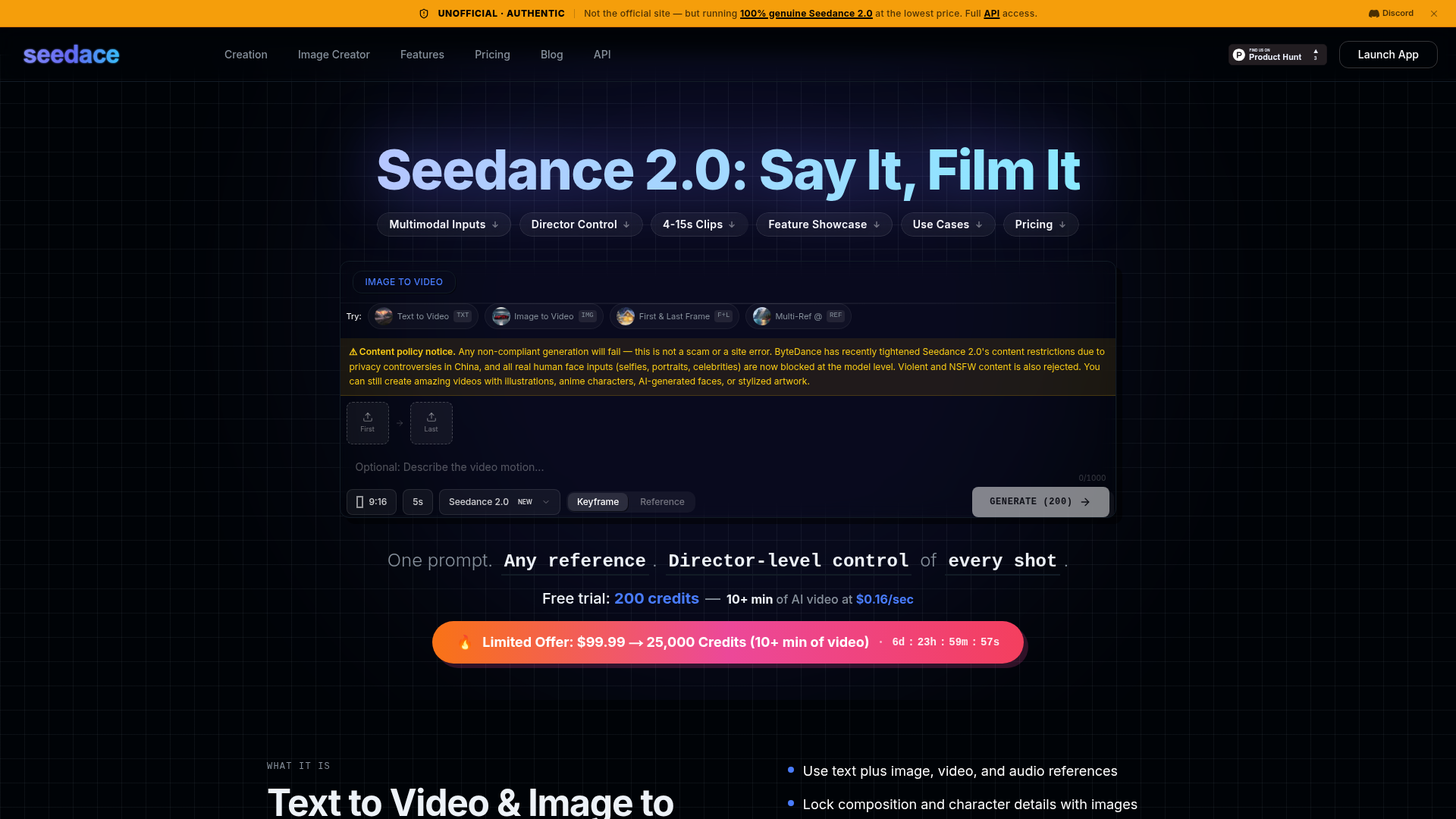Jump to Feature Showcase section
1456x819 pixels.
pos(824,224)
